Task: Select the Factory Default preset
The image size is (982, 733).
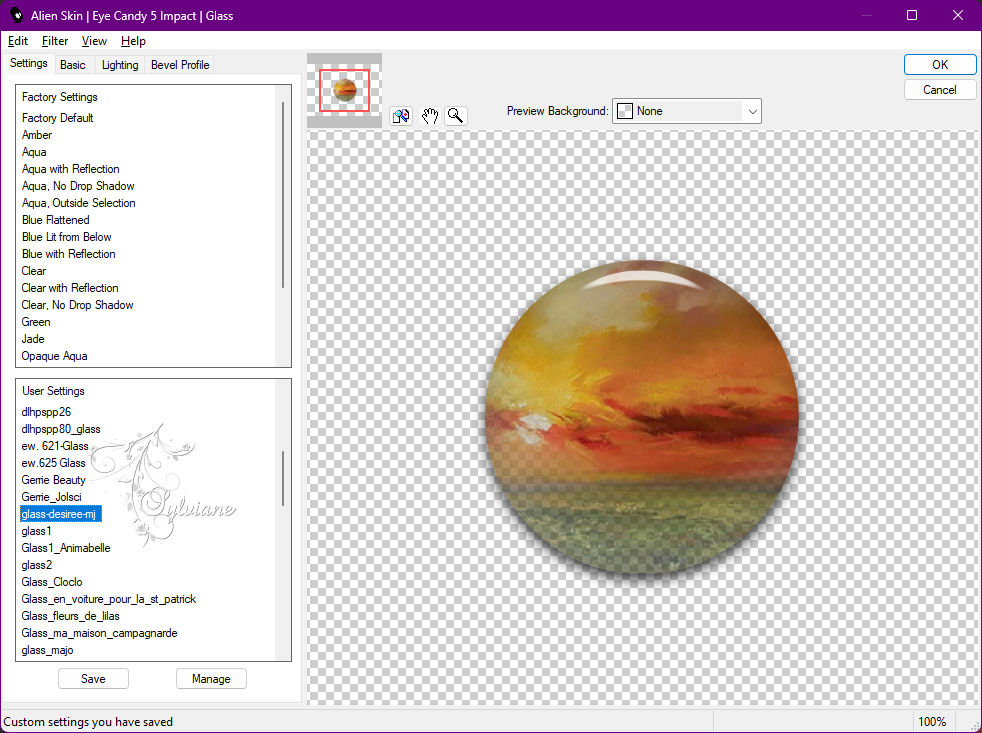Action: pos(58,118)
